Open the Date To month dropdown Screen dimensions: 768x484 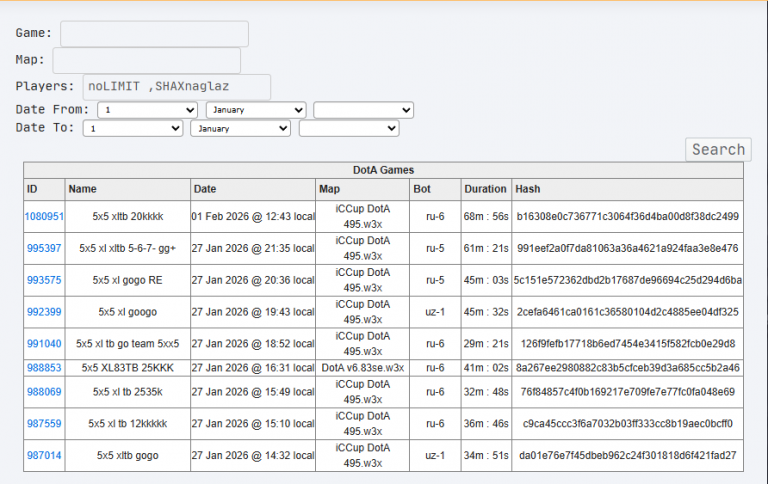pos(240,128)
